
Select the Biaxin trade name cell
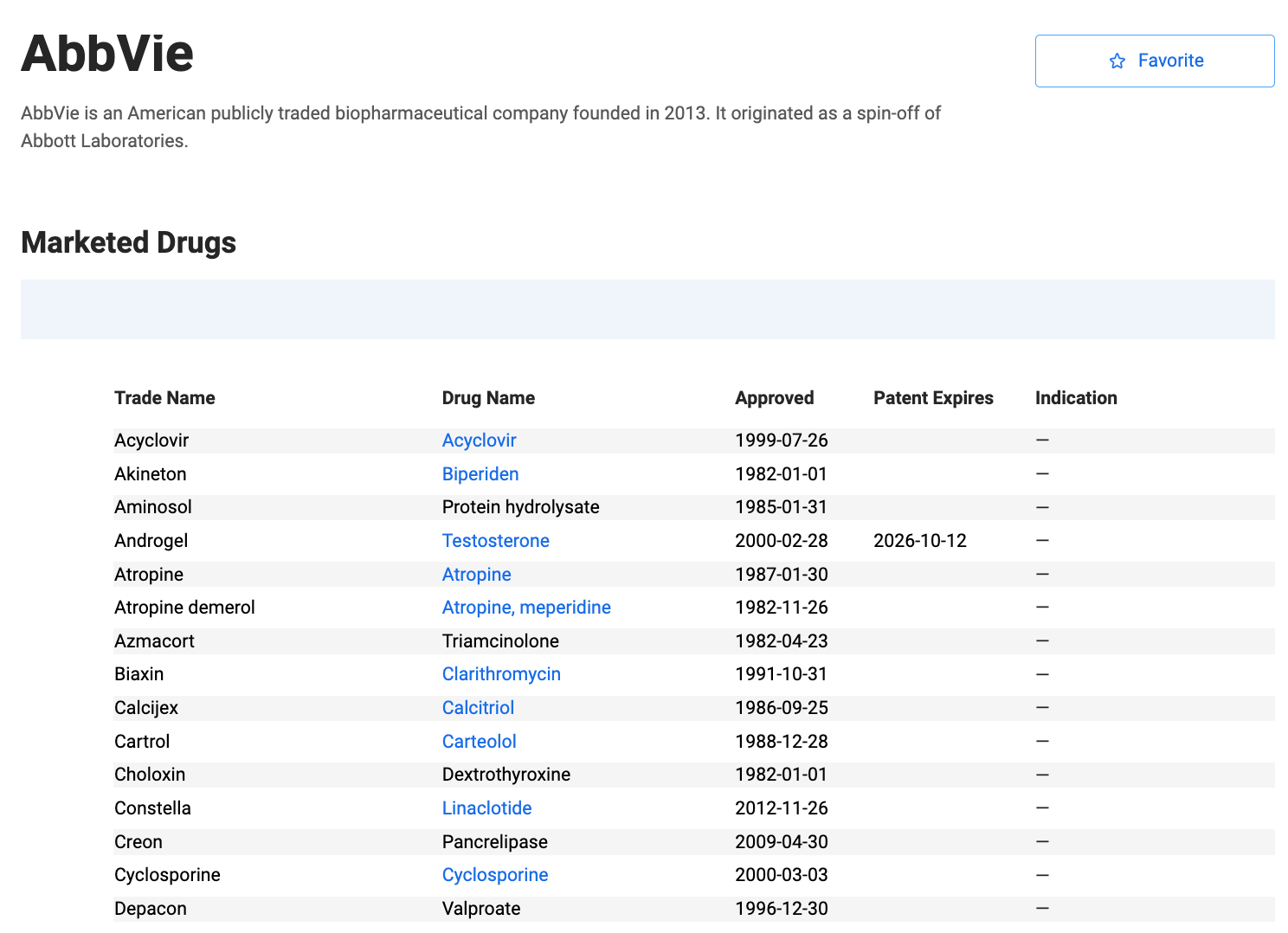(138, 674)
